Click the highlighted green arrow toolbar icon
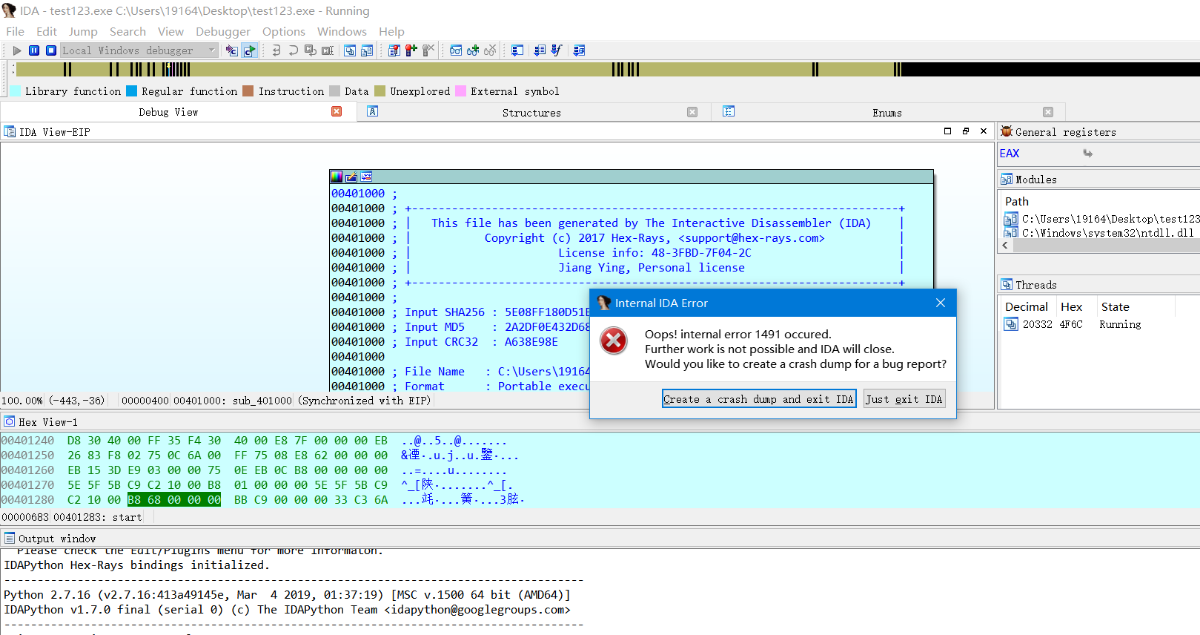The image size is (1200, 635). click(248, 50)
